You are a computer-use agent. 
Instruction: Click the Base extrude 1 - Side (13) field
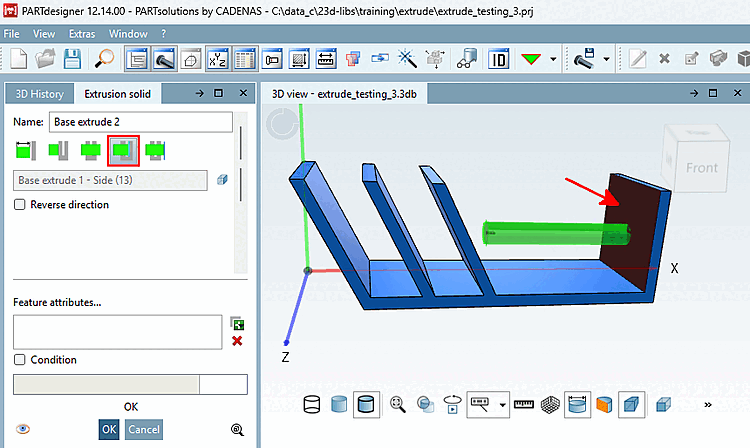click(110, 180)
